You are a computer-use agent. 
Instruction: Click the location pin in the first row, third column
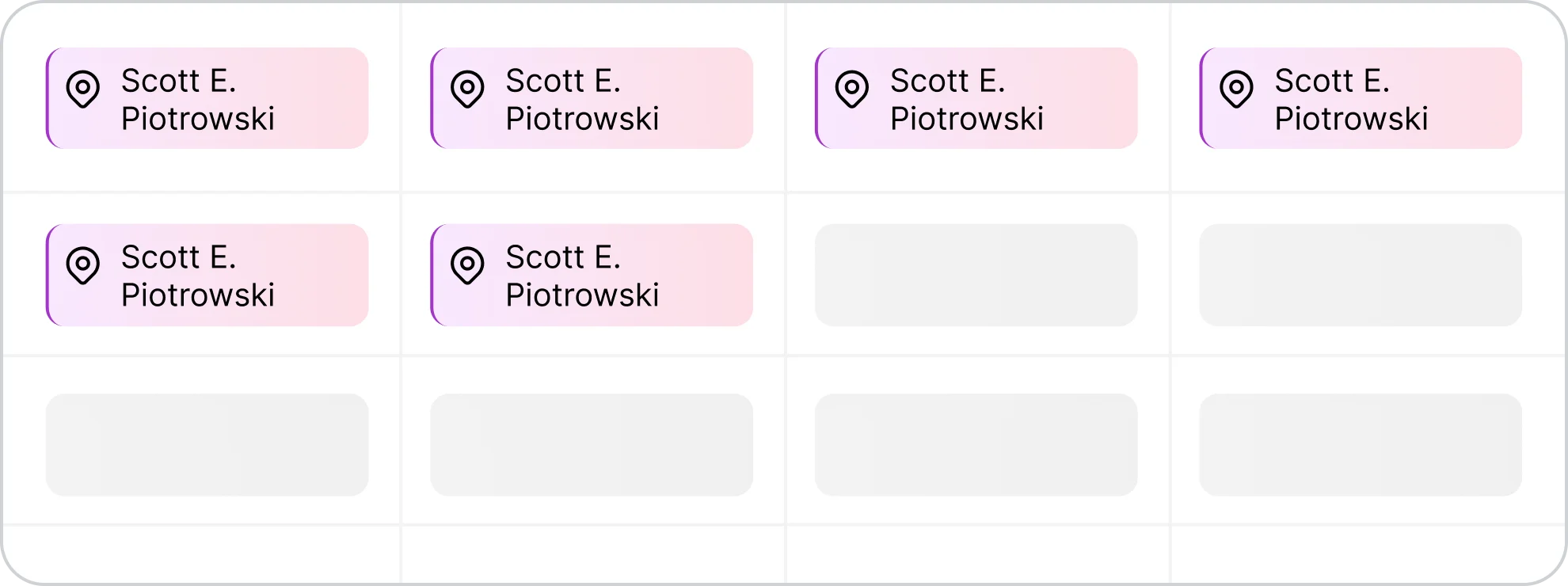coord(852,89)
